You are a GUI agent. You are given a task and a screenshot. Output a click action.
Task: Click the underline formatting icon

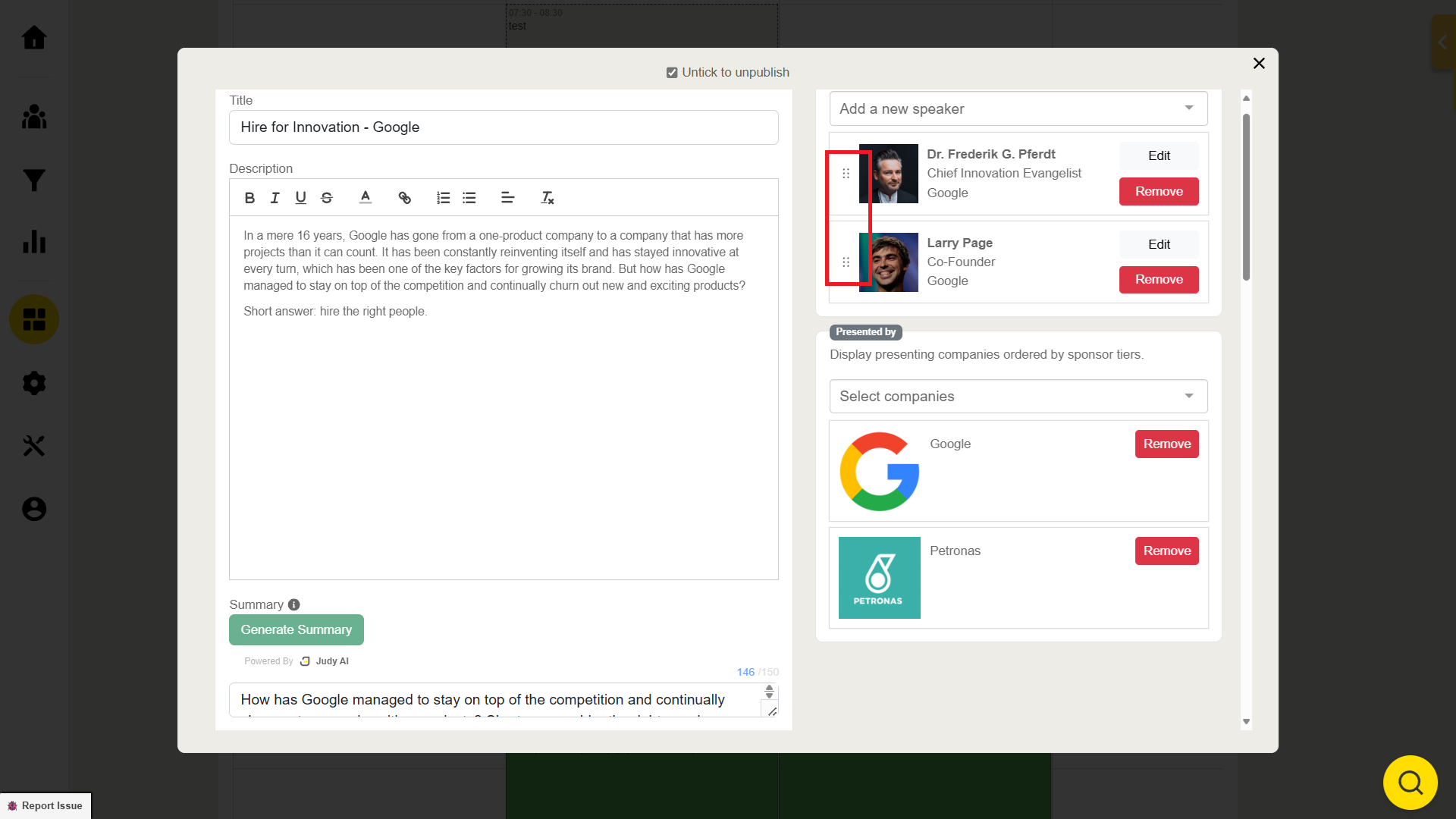[x=300, y=198]
